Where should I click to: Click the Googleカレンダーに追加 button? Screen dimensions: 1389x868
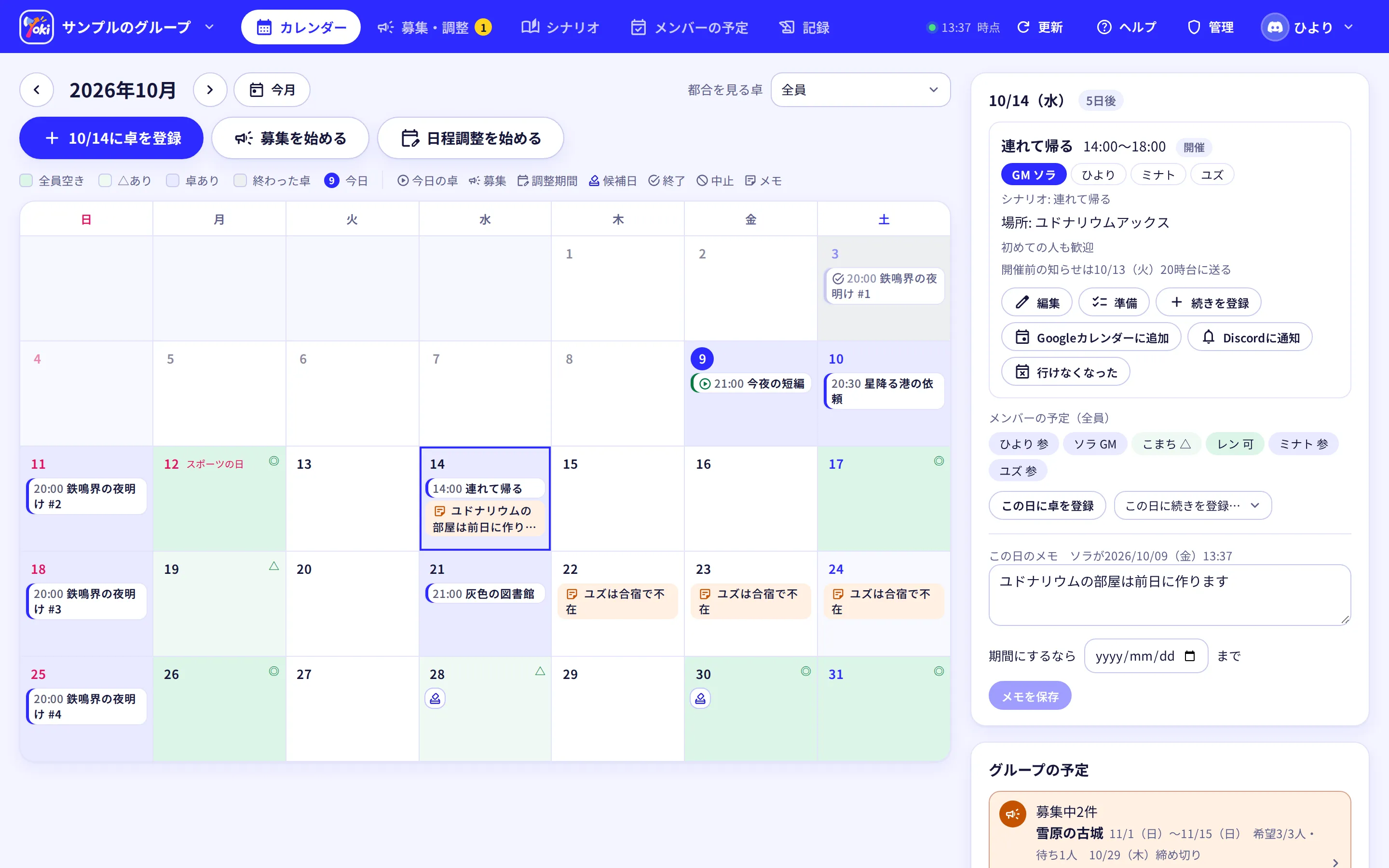click(x=1091, y=338)
